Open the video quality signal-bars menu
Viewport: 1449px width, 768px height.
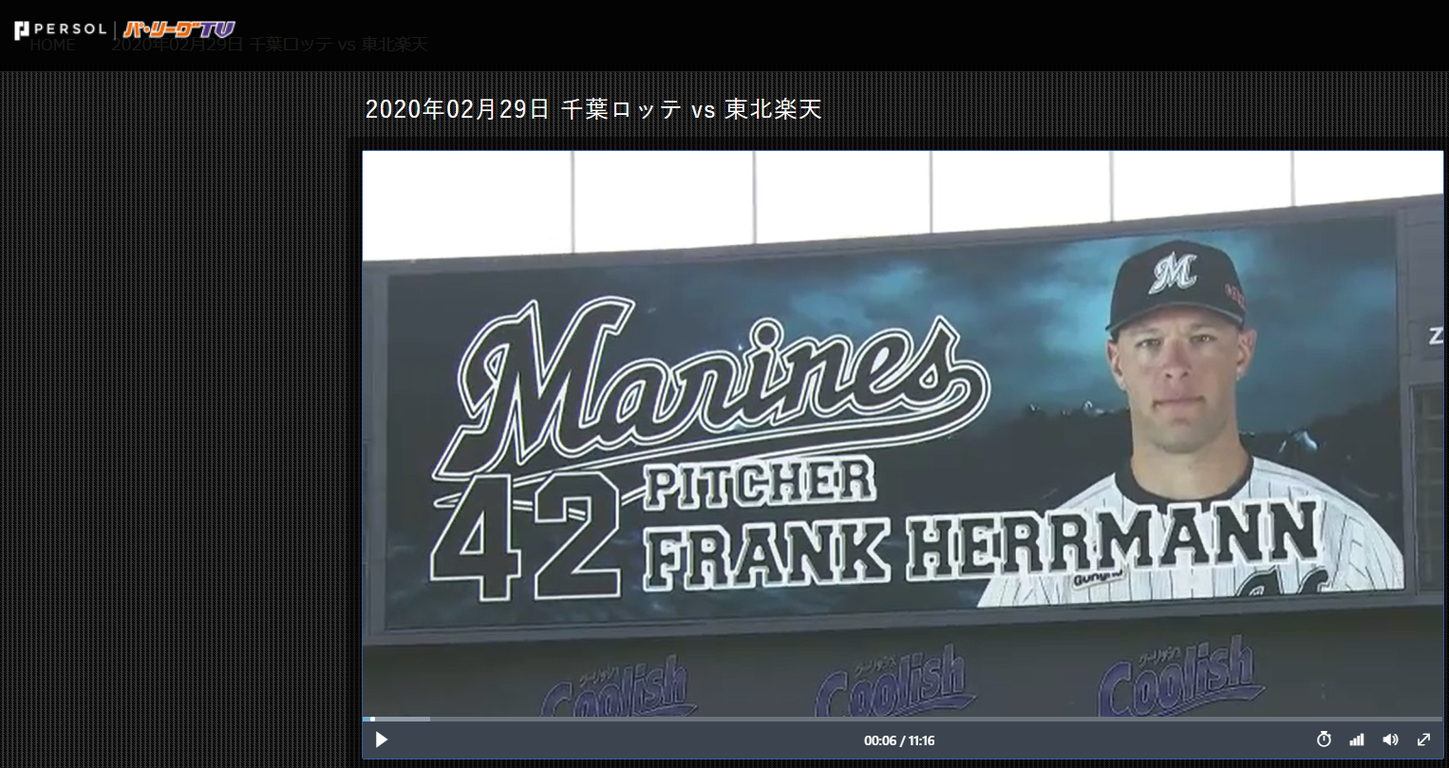[x=1357, y=740]
